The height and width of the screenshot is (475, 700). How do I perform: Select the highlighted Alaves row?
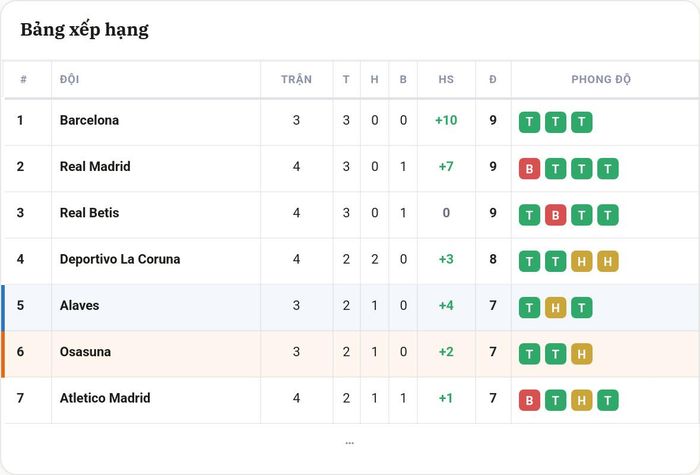[350, 308]
